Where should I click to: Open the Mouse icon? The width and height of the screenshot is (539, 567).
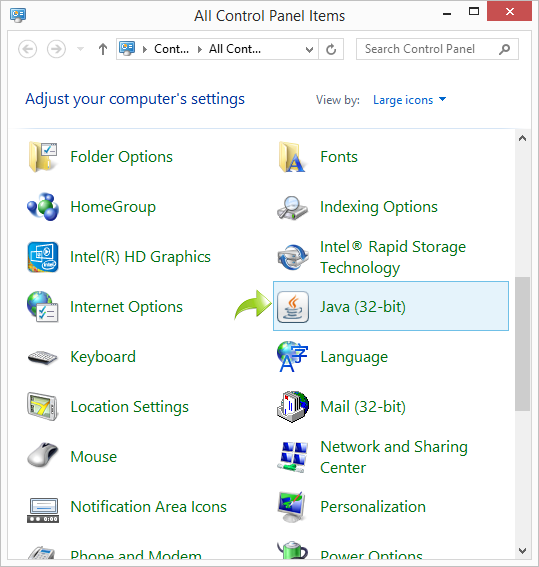43,455
